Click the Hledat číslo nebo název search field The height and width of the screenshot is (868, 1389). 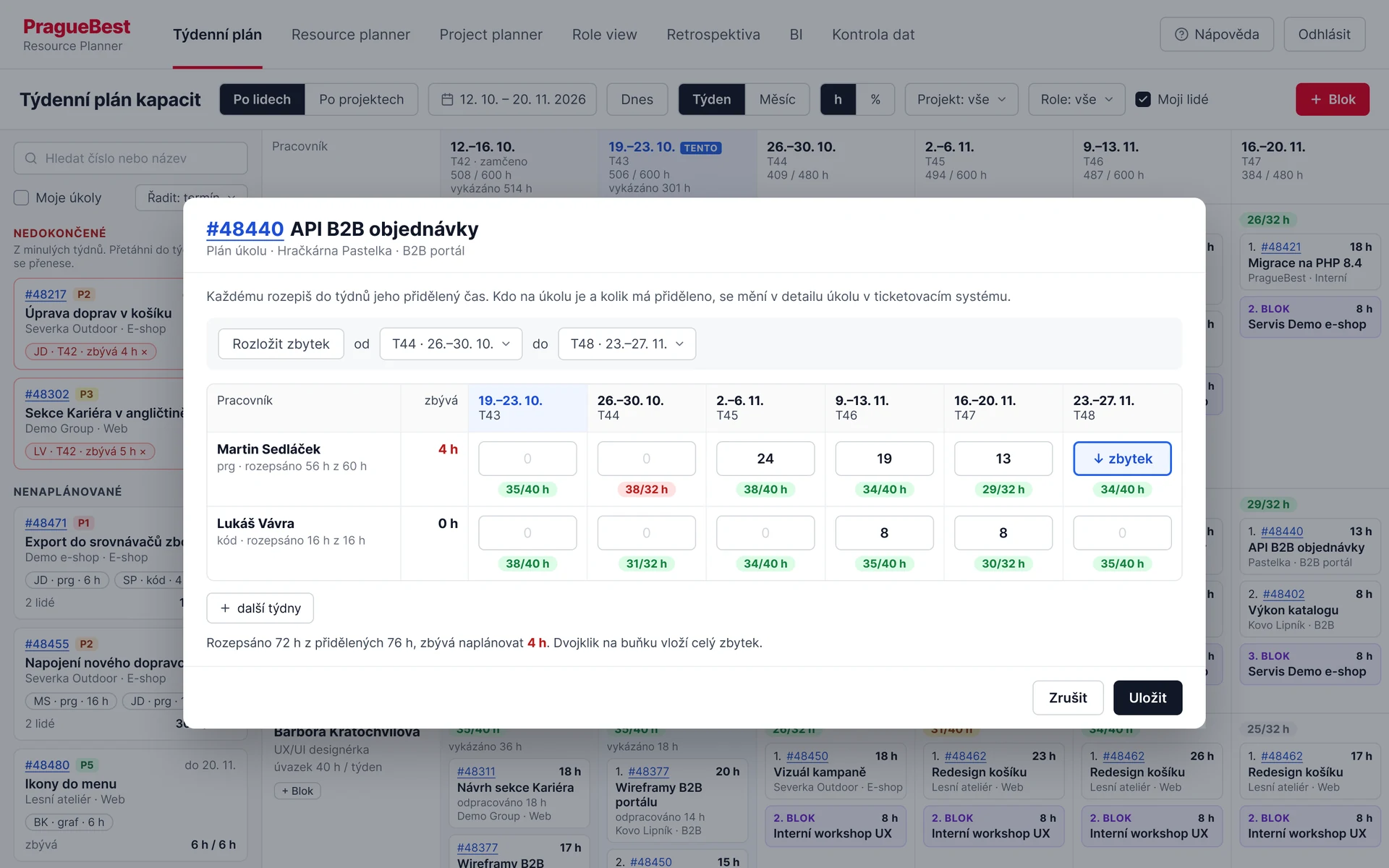click(x=131, y=158)
